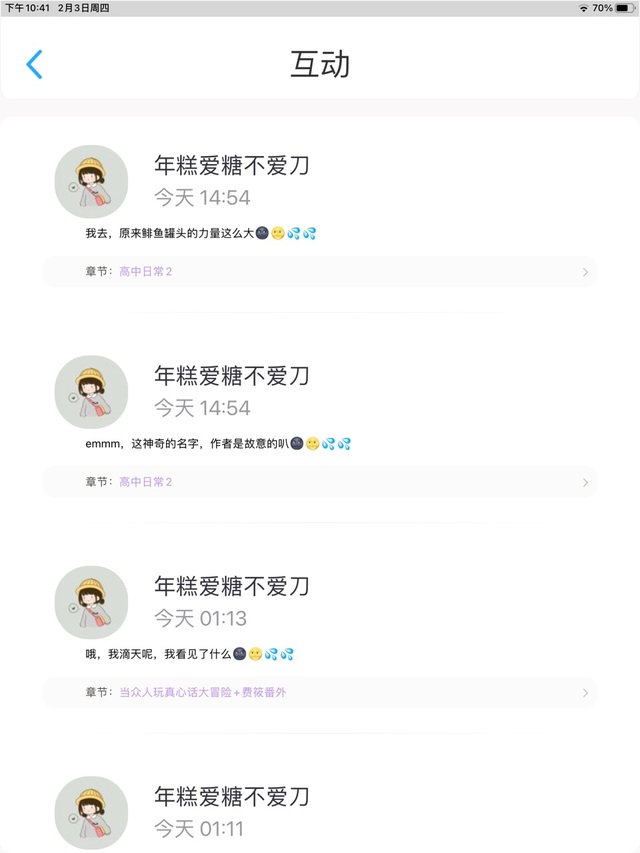Select comment 我去，原来鲱鱼罐头的力量这么大

click(170, 234)
